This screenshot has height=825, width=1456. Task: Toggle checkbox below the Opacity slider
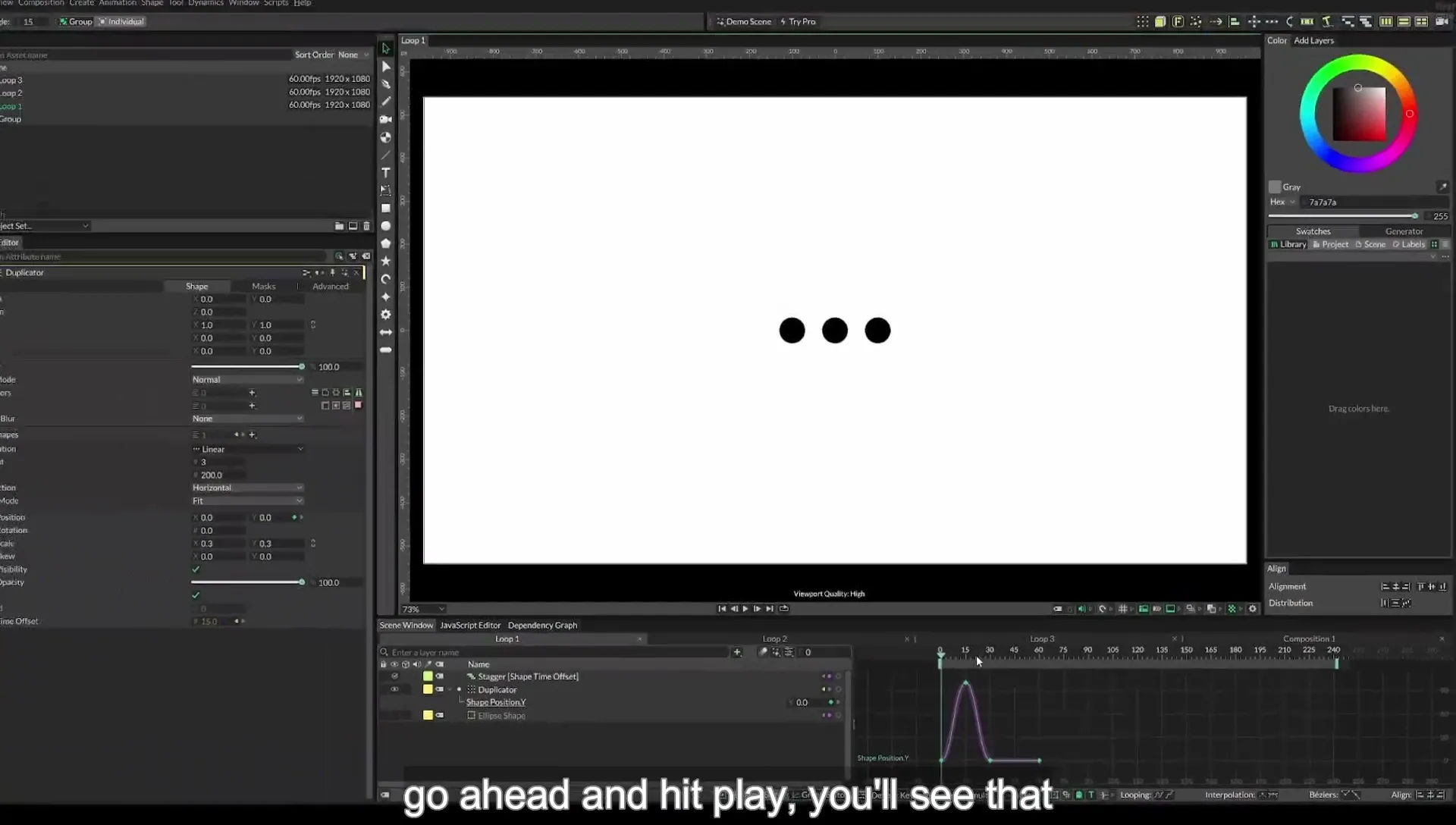tap(196, 595)
